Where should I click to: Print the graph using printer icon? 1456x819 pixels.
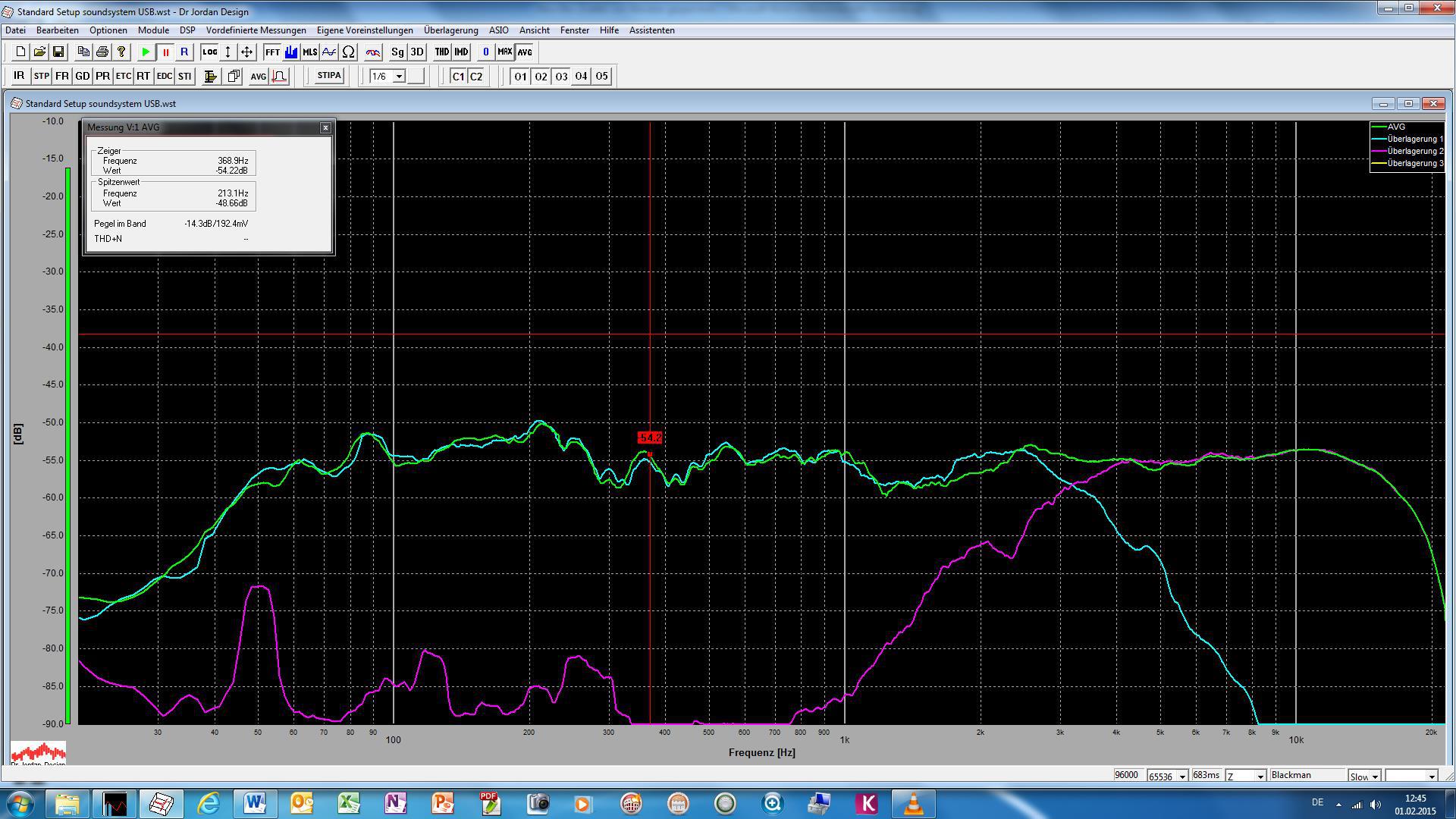(x=102, y=52)
